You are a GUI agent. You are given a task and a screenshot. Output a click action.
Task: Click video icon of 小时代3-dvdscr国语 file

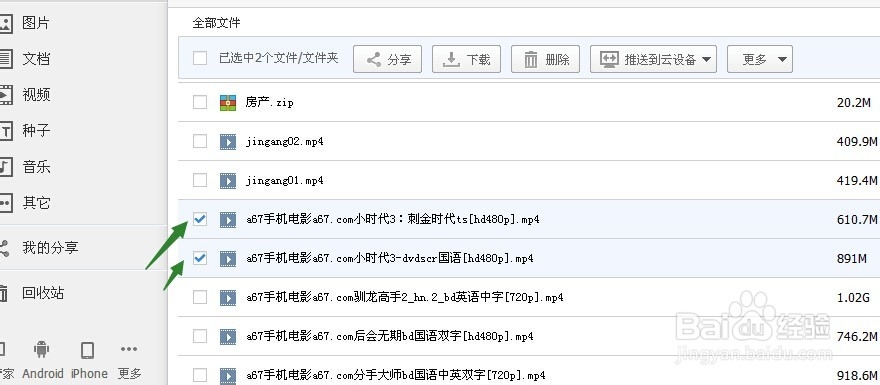click(x=228, y=259)
